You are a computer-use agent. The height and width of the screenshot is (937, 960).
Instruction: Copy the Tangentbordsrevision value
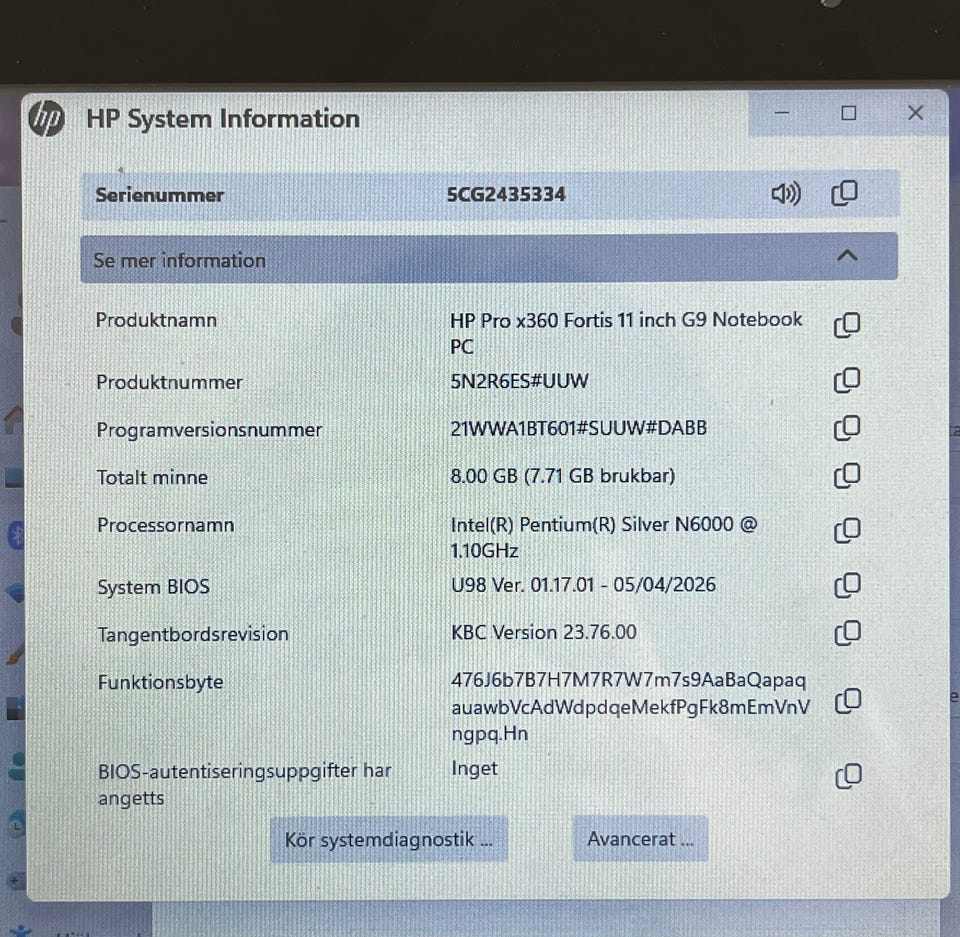(x=847, y=633)
